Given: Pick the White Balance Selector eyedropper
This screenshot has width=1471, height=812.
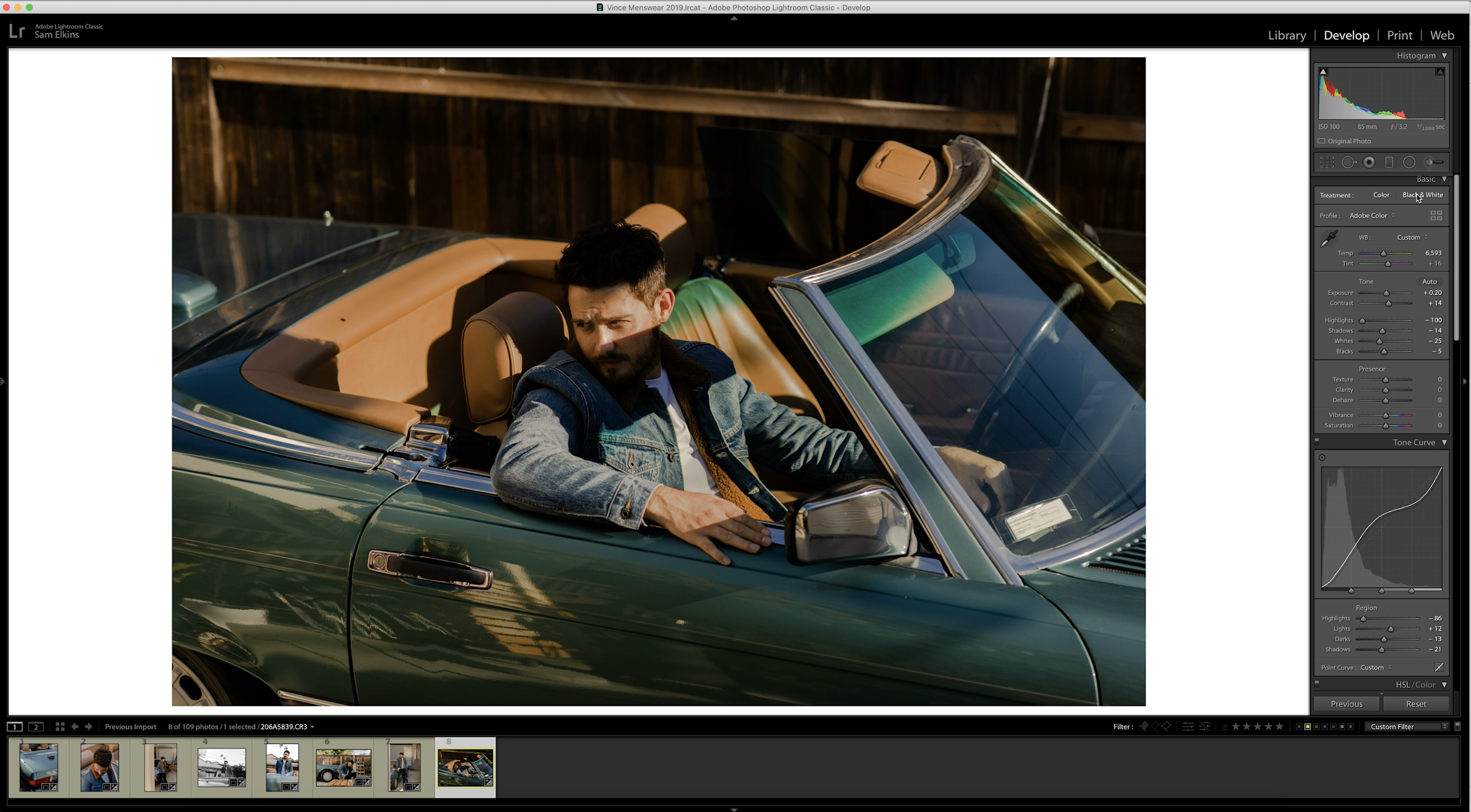Looking at the screenshot, I should pyautogui.click(x=1329, y=239).
